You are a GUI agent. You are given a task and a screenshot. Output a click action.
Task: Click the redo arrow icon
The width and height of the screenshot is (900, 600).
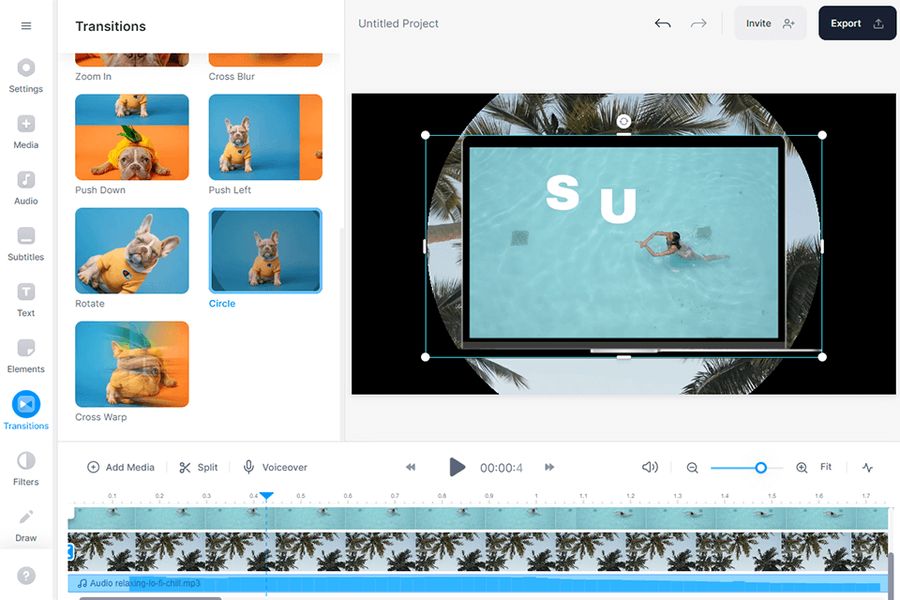click(698, 23)
